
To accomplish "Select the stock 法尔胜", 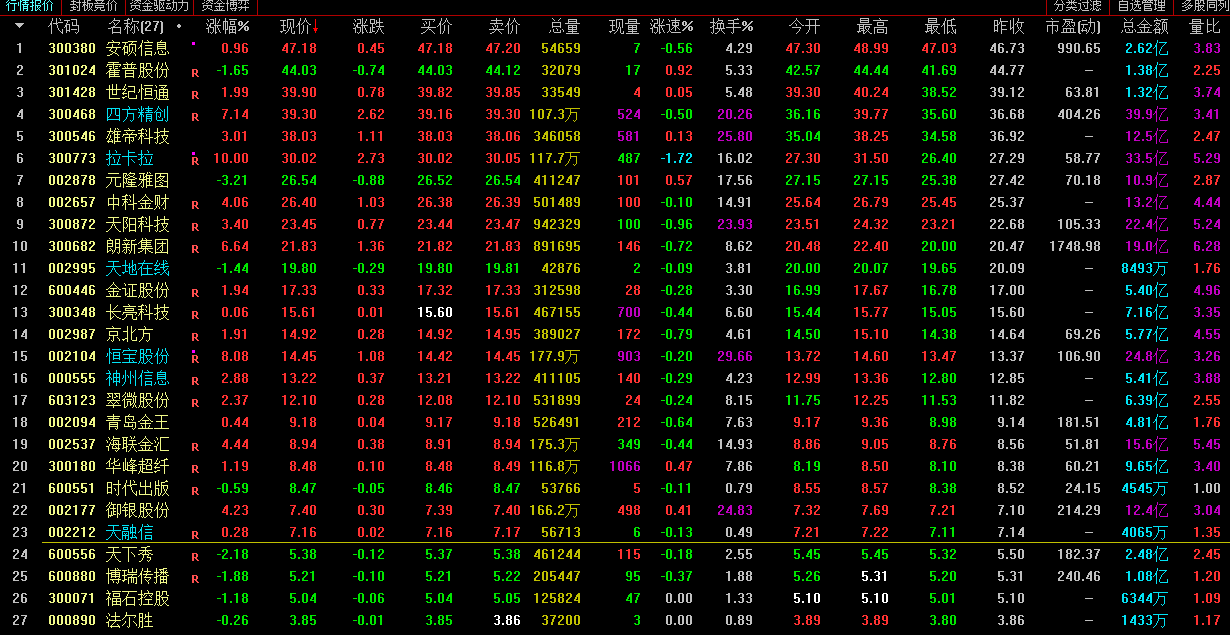I will click(x=130, y=620).
